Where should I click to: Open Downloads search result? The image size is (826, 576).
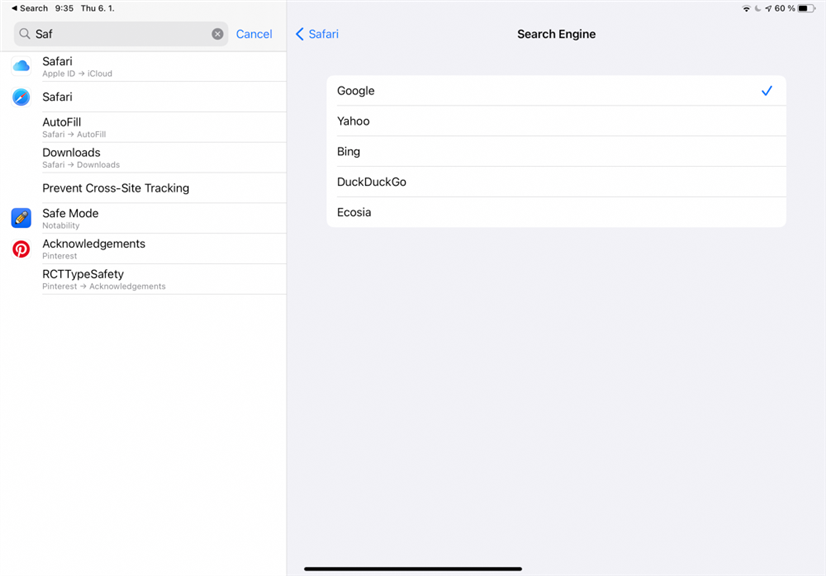(150, 157)
